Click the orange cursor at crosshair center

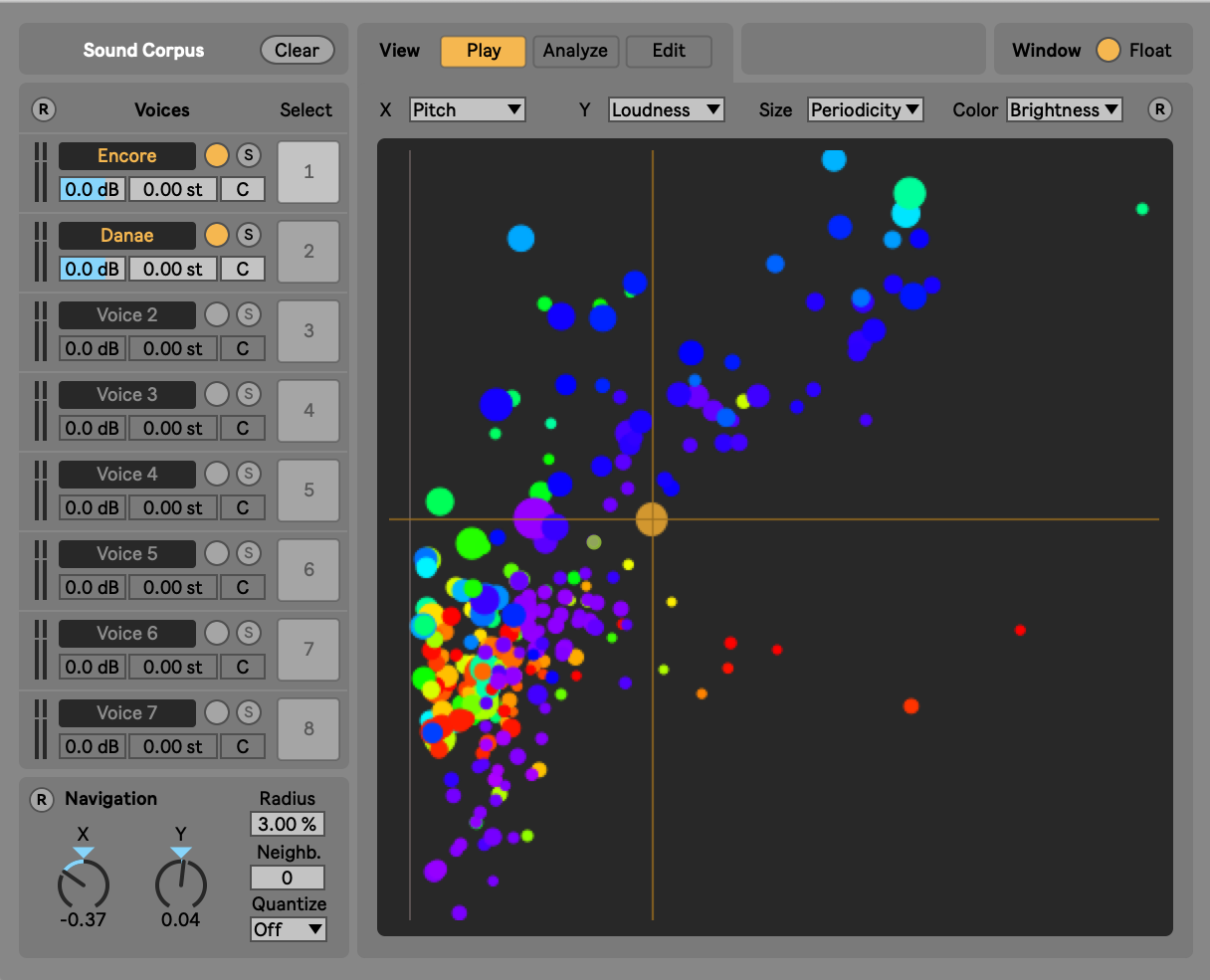(652, 518)
